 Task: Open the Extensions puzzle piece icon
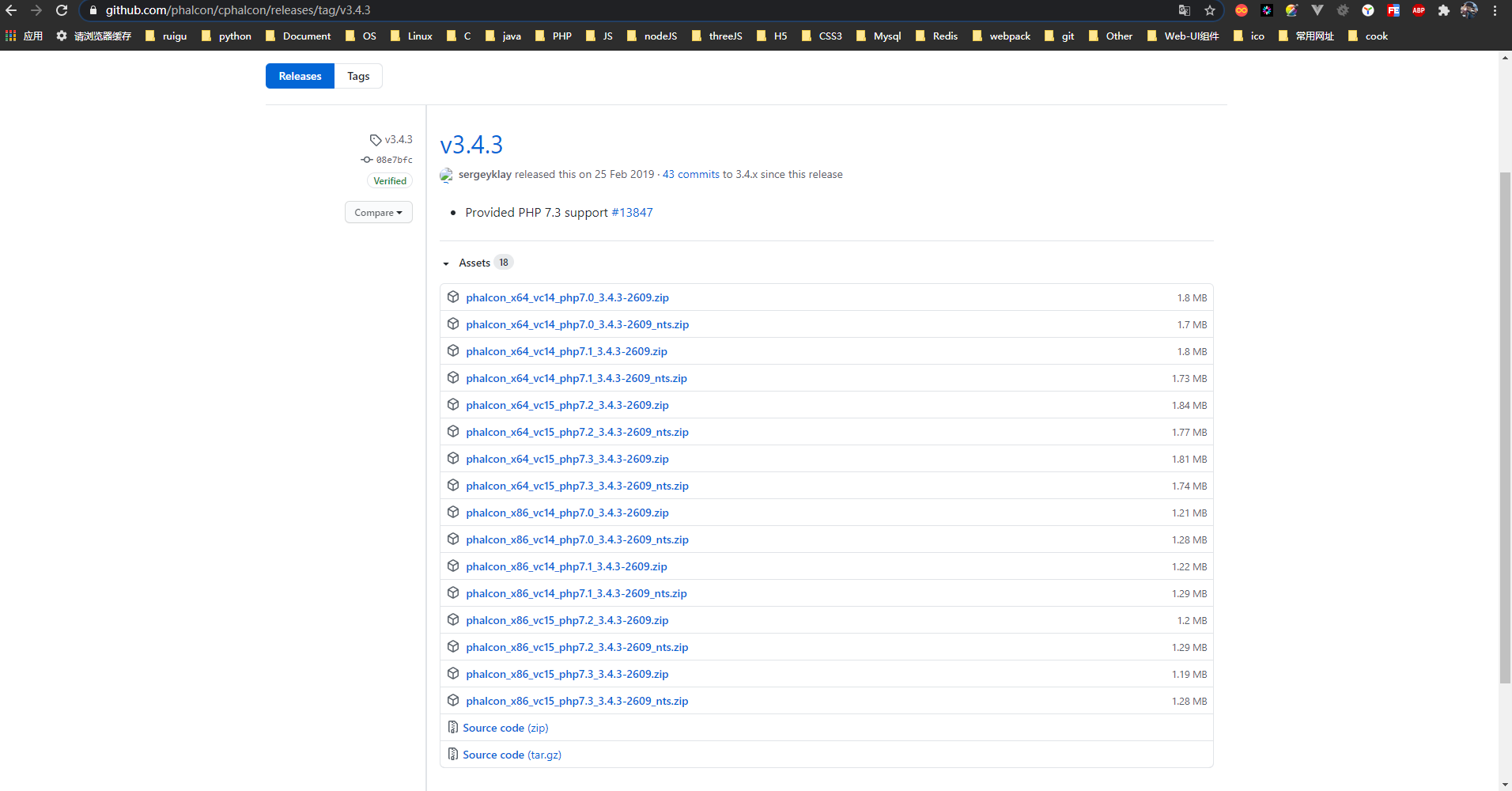pyautogui.click(x=1444, y=10)
